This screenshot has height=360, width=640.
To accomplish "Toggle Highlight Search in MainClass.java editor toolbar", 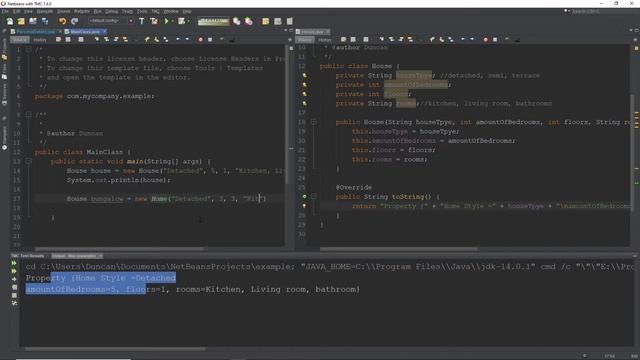I will [125, 40].
